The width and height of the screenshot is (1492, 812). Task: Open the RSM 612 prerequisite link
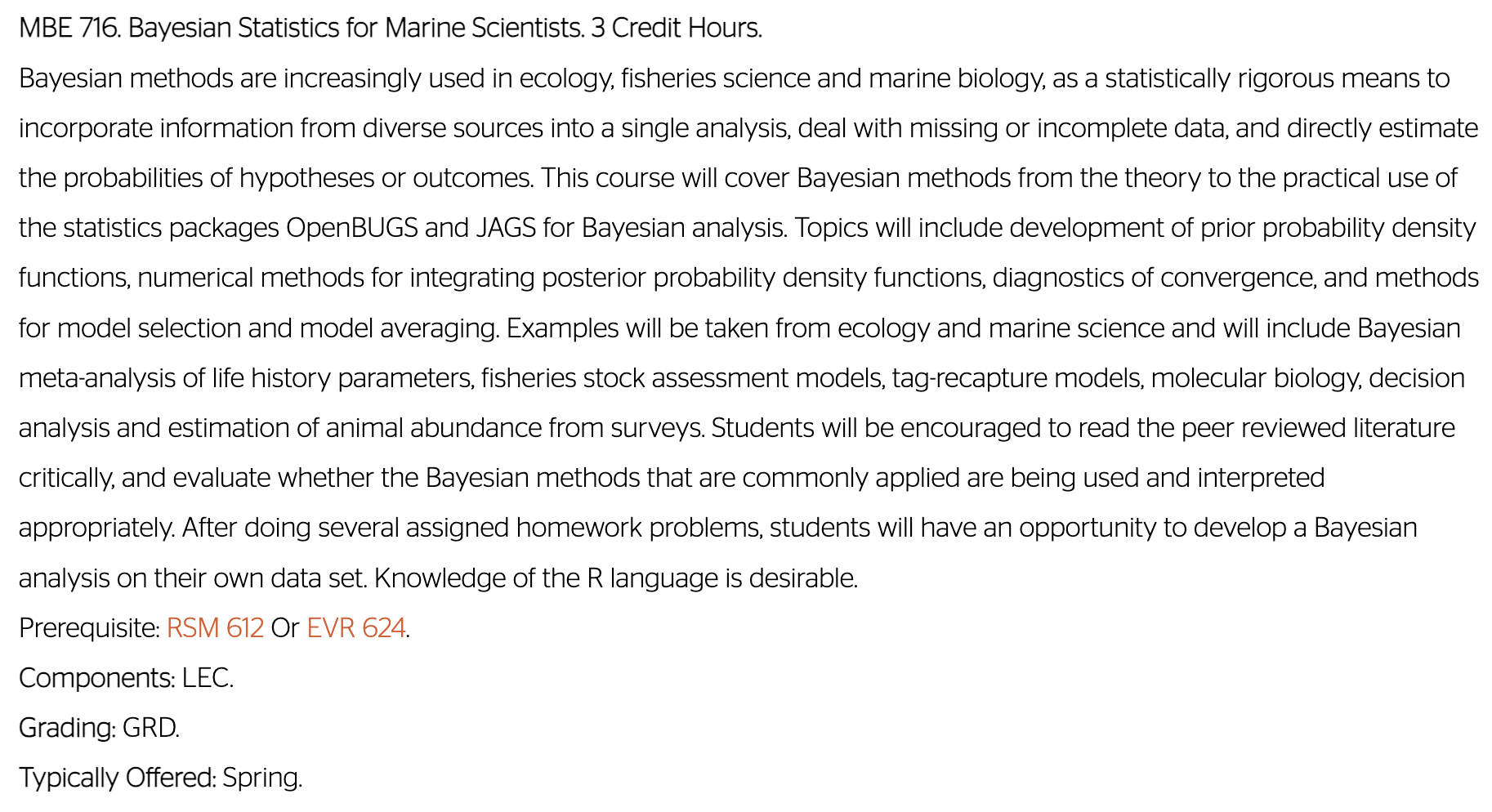[215, 627]
